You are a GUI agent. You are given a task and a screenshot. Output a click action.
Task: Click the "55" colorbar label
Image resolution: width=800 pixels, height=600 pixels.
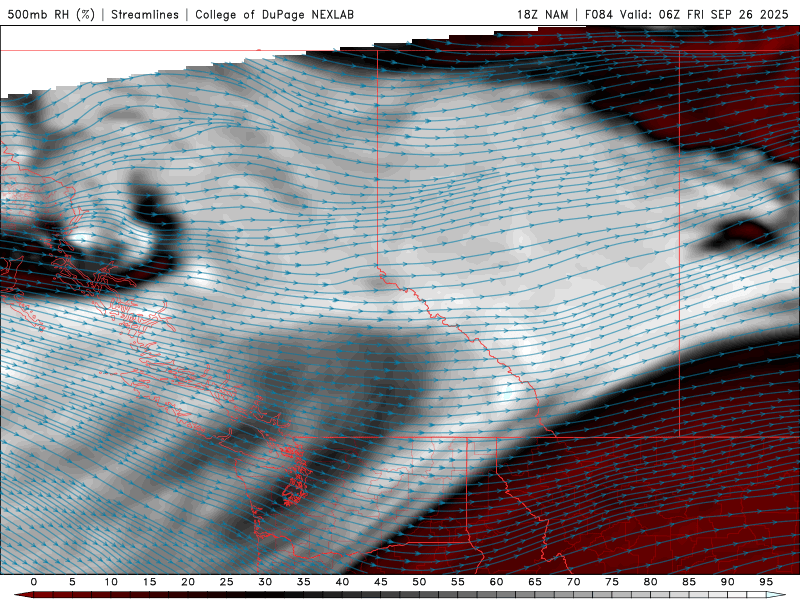tap(458, 582)
